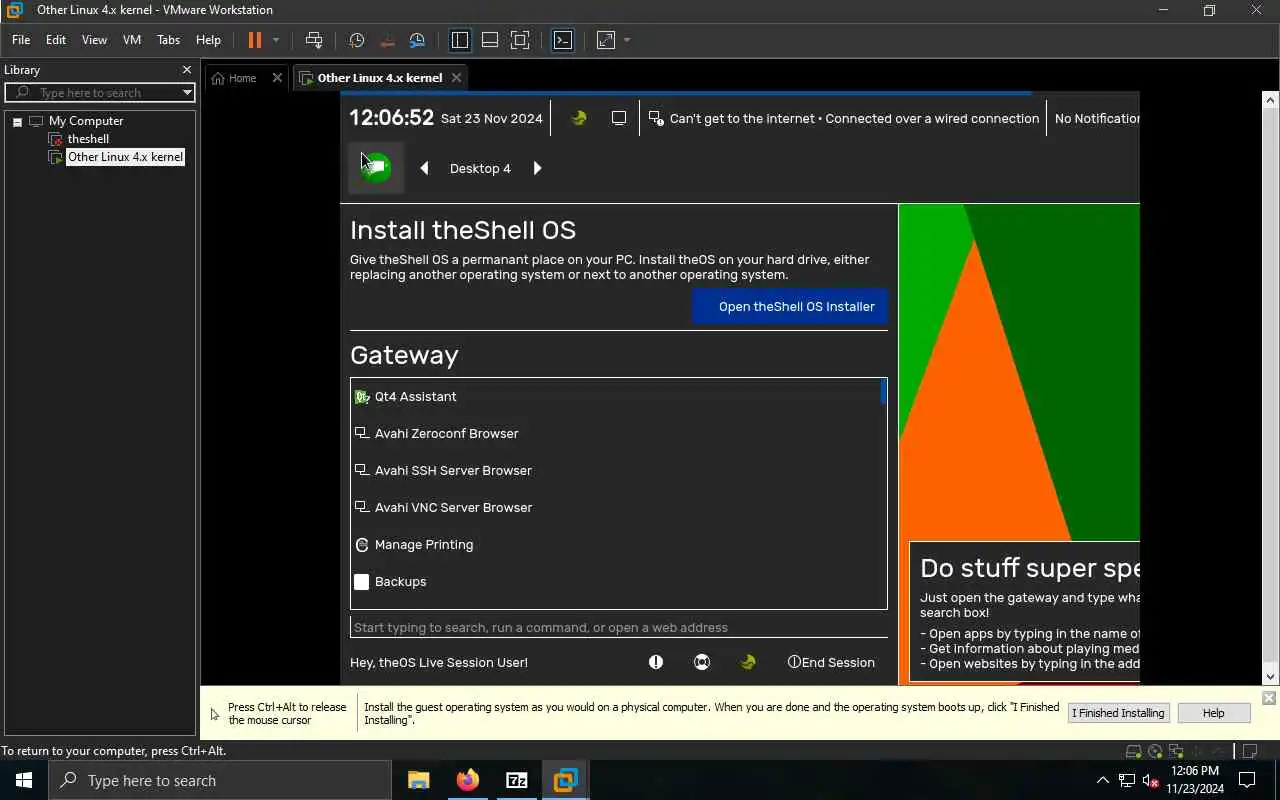Image resolution: width=1280 pixels, height=800 pixels.
Task: Select theshell VM in Library
Action: tap(88, 139)
